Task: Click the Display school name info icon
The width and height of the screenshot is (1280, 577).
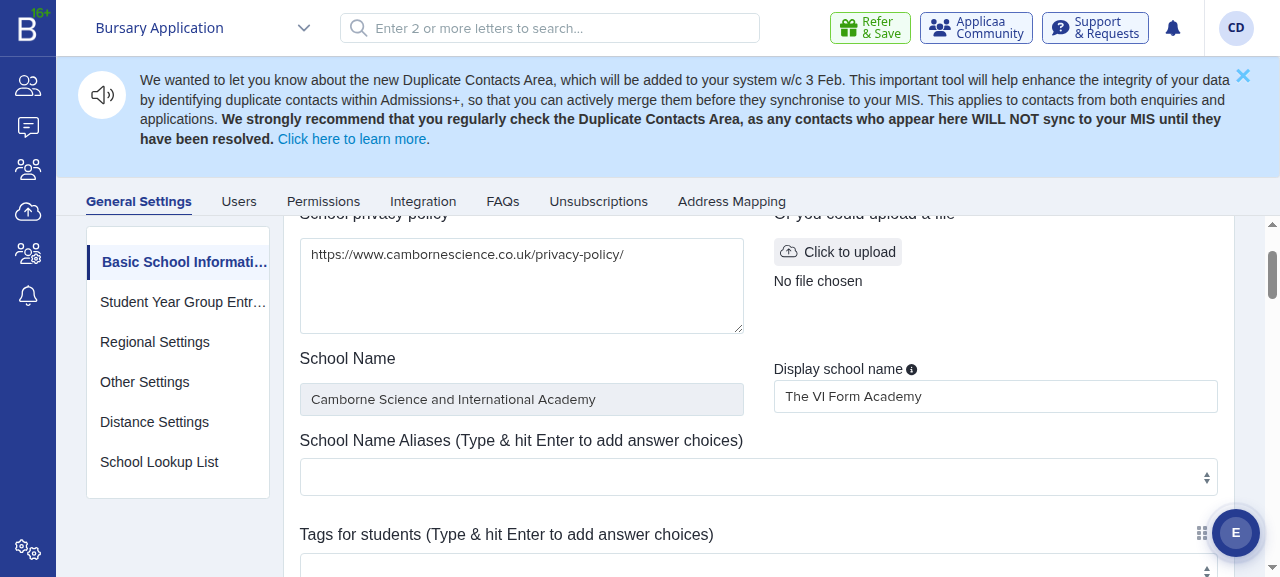Action: (x=912, y=369)
